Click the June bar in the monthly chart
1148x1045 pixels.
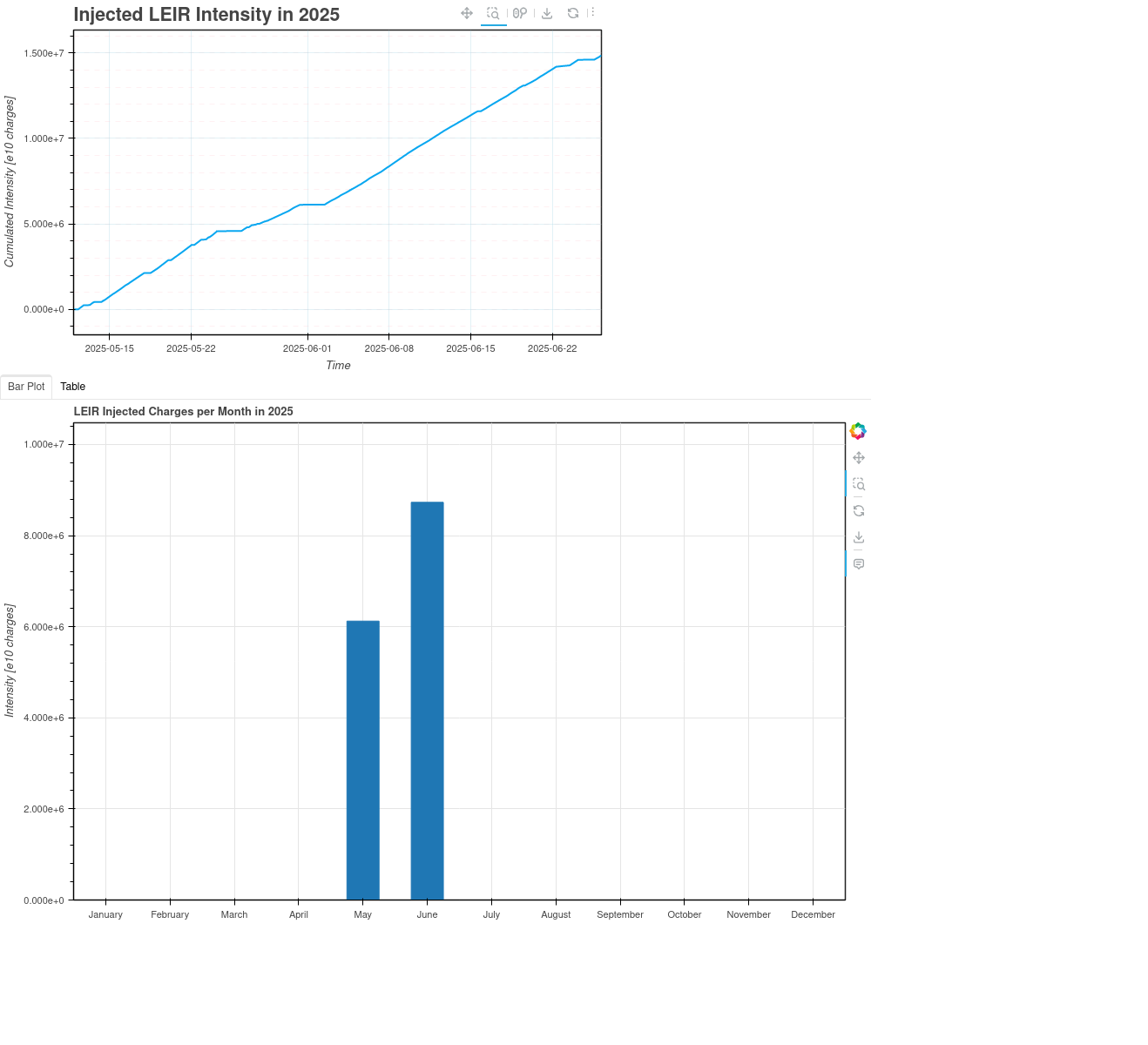click(428, 701)
